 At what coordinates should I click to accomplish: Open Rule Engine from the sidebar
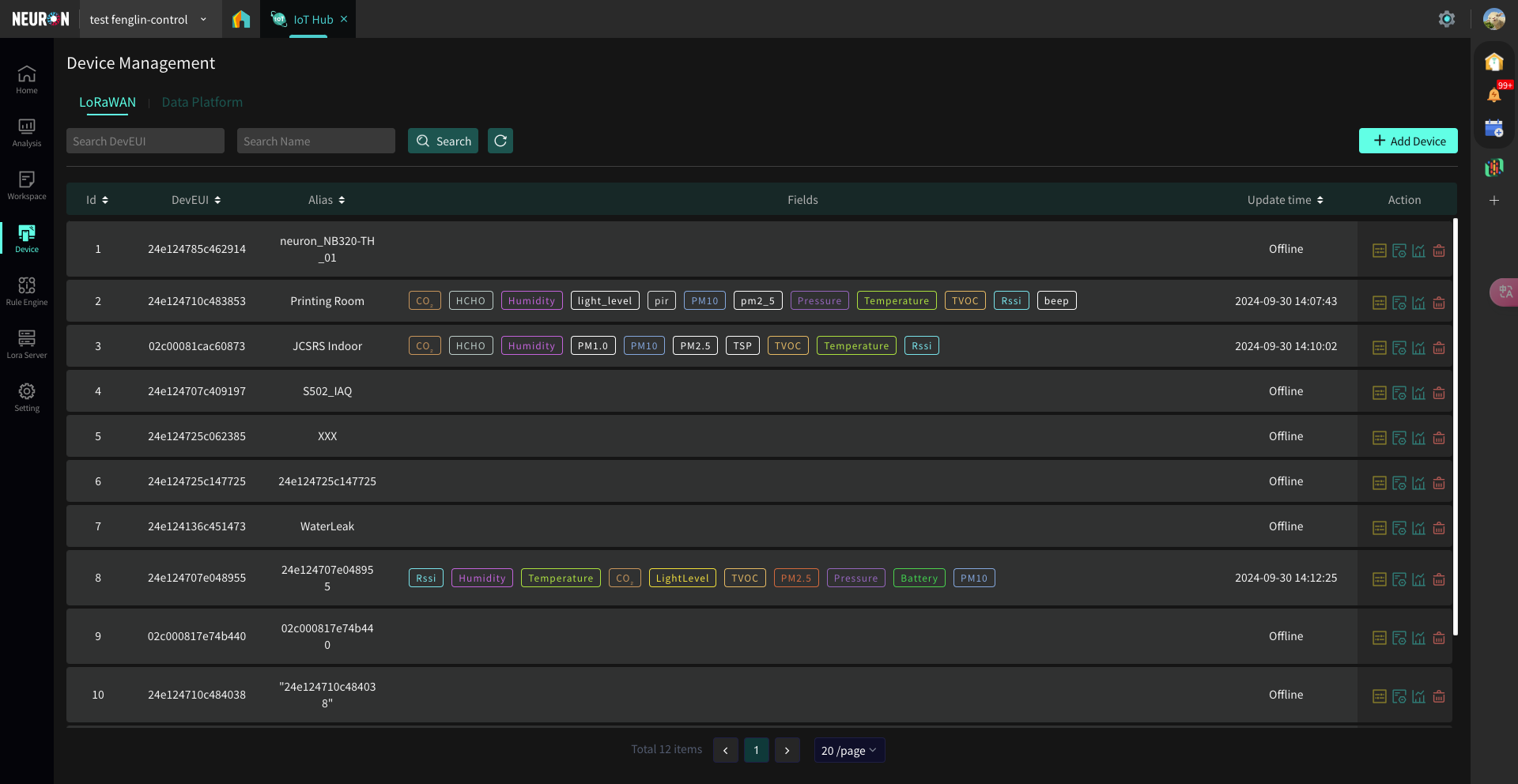click(x=27, y=292)
